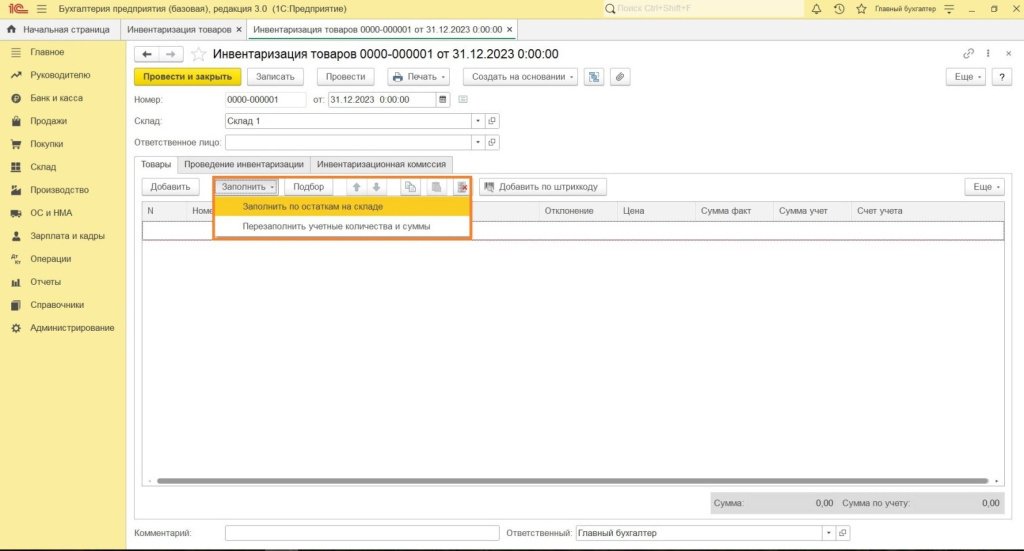Click the paste rows icon

click(x=436, y=187)
